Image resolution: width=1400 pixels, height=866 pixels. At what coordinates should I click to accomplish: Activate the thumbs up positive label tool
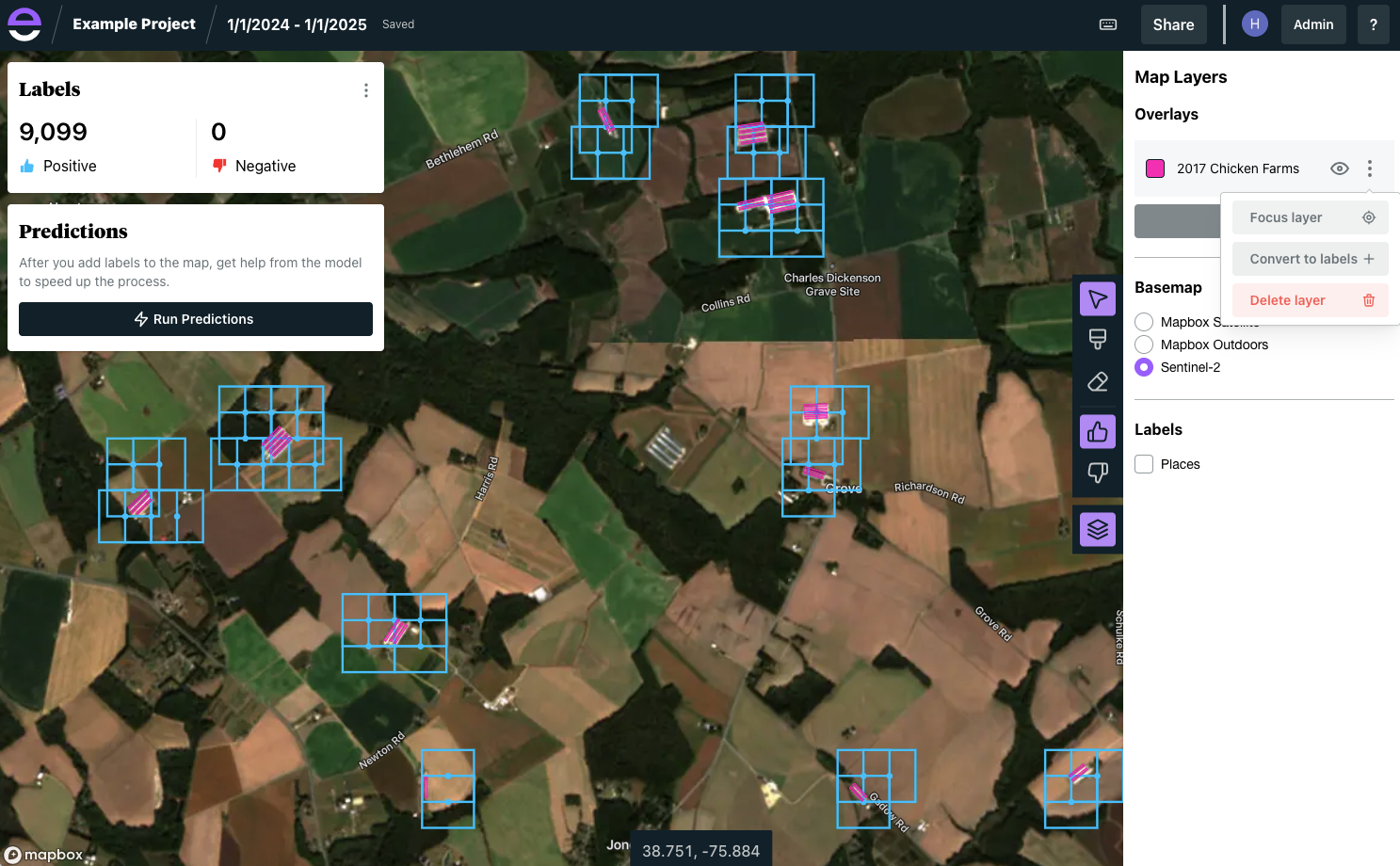(x=1097, y=432)
